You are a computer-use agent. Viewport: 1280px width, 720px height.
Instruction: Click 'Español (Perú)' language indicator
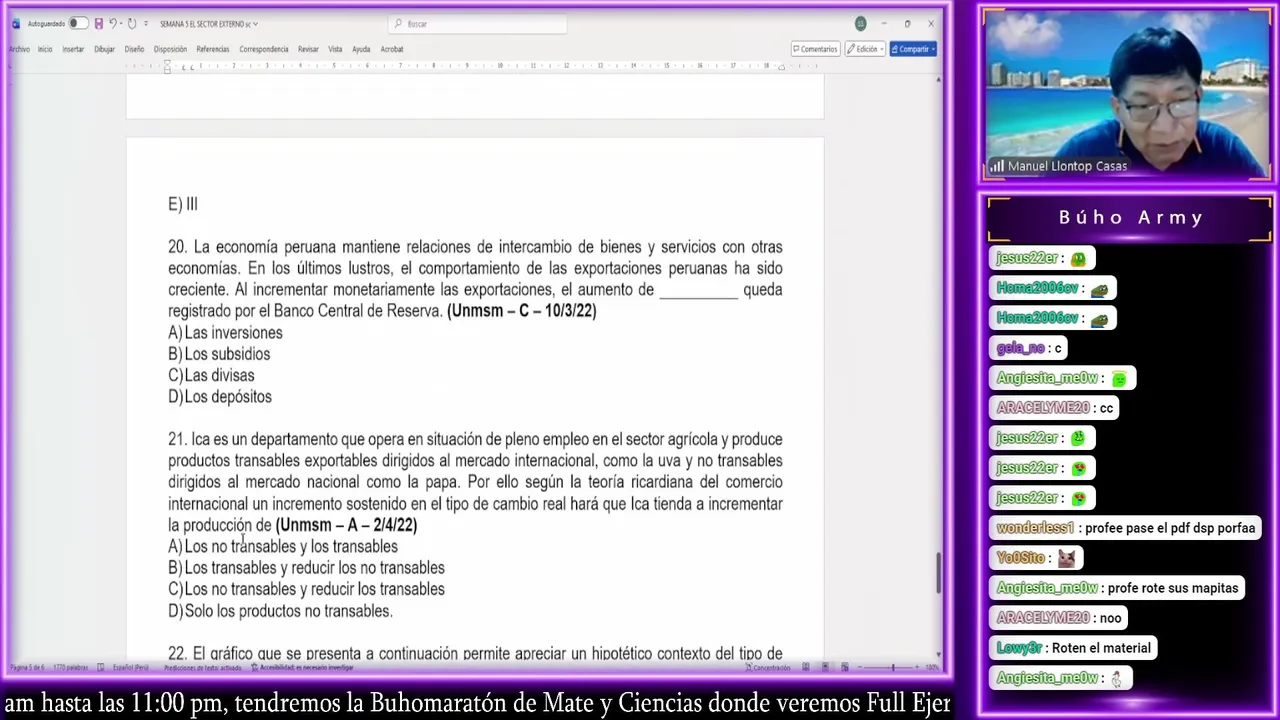click(x=131, y=667)
